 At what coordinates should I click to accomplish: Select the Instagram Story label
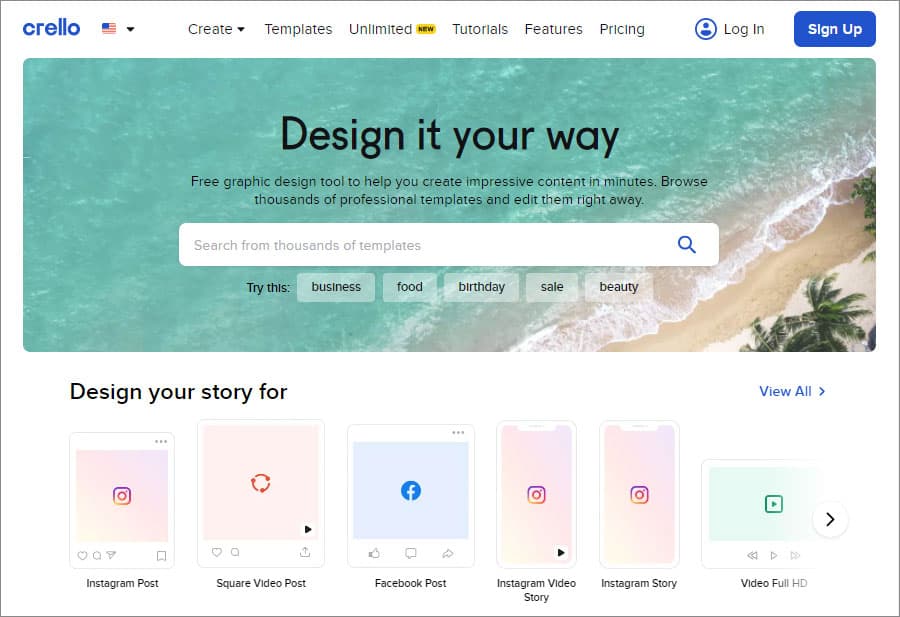639,583
